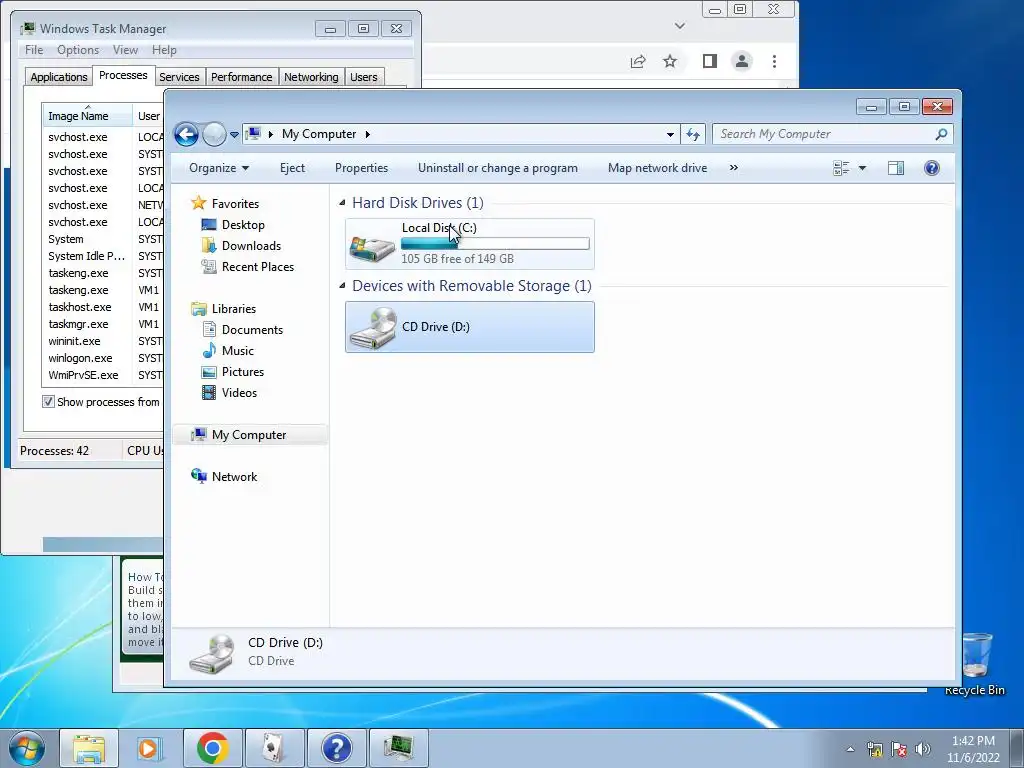Bookmark page with Chrome star icon

pyautogui.click(x=669, y=61)
